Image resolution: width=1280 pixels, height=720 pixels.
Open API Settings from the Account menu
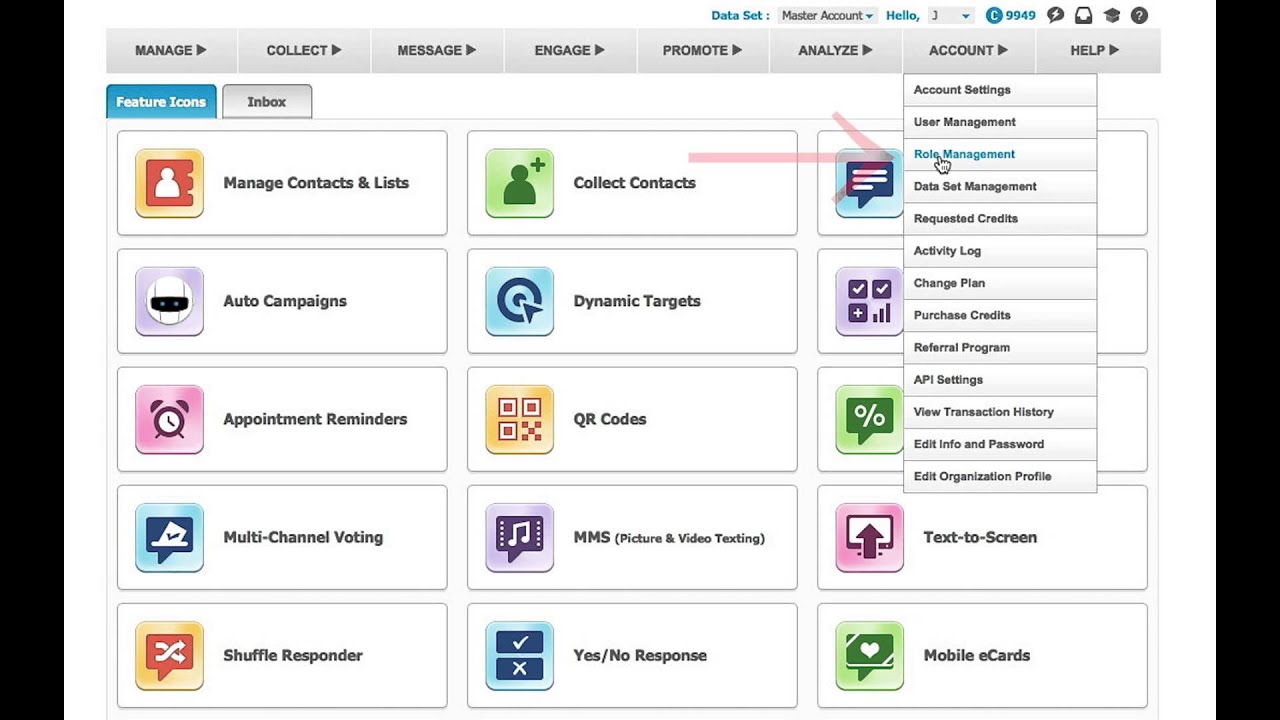pyautogui.click(x=1000, y=380)
